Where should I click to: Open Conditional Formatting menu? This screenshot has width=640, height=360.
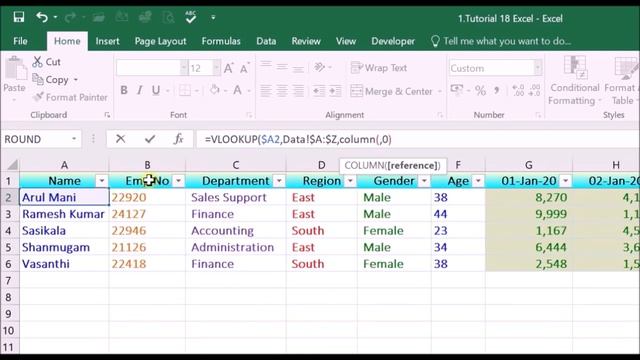click(574, 80)
